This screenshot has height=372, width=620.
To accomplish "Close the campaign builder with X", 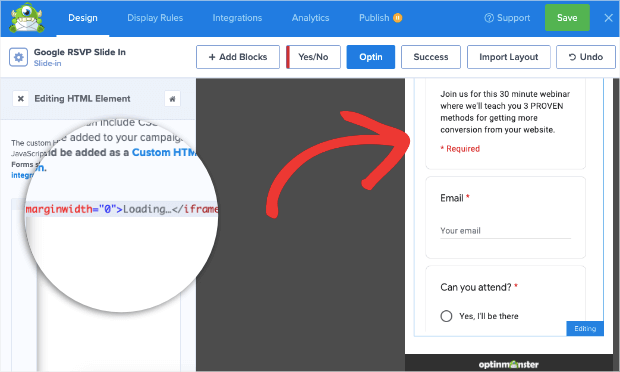I will [x=609, y=18].
